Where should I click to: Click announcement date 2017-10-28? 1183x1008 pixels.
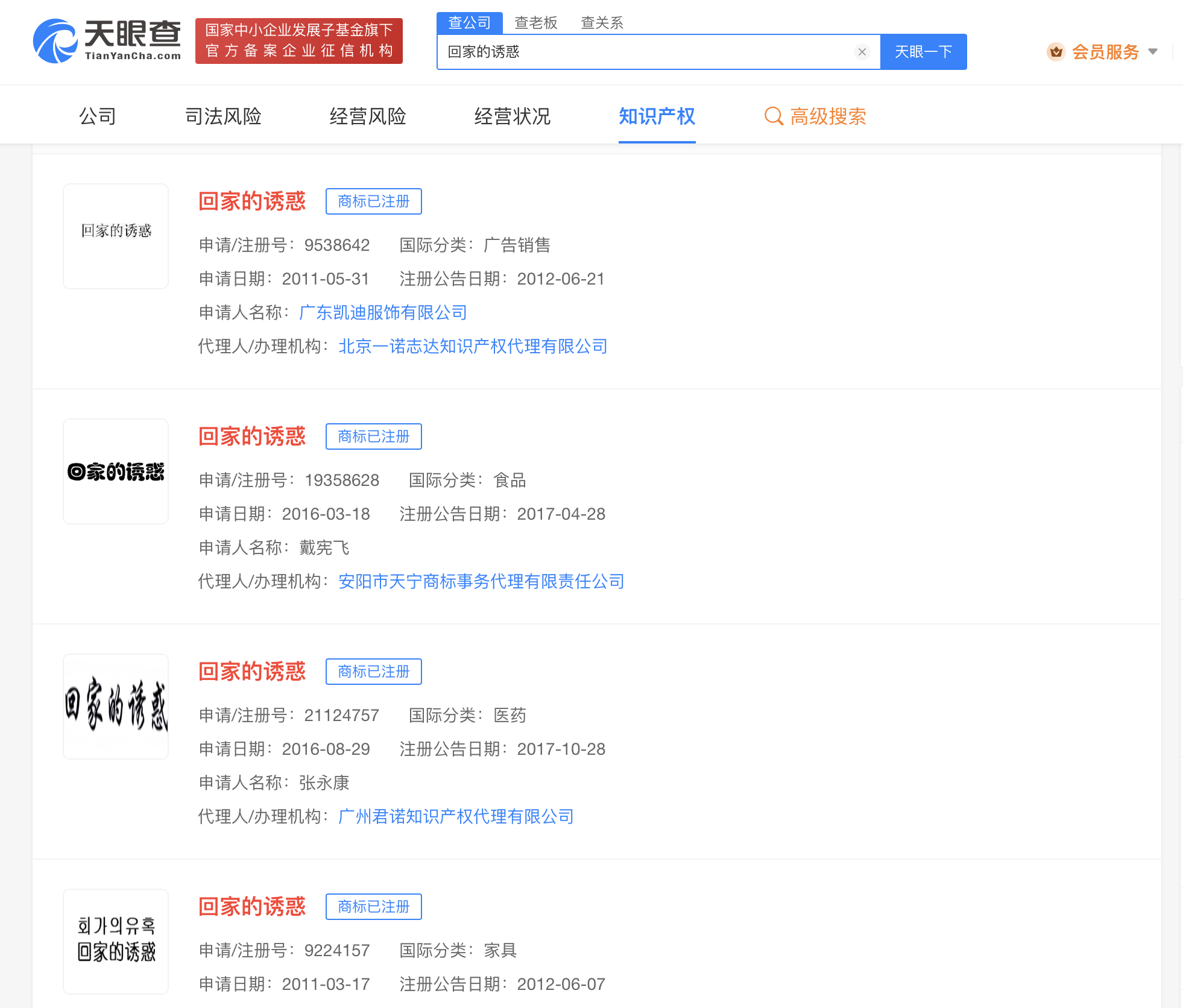(561, 749)
